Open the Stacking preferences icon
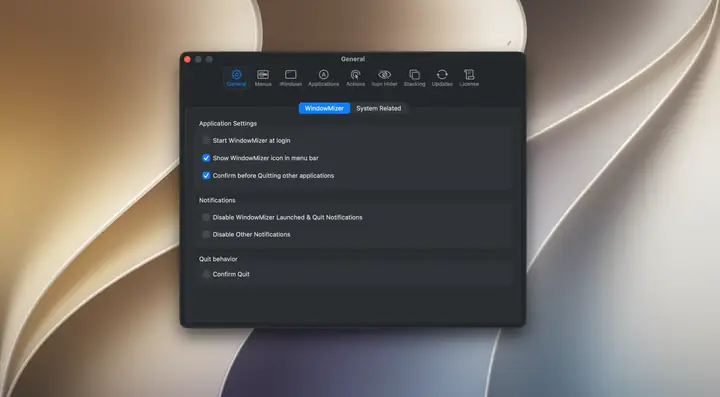The image size is (720, 397). point(414,78)
